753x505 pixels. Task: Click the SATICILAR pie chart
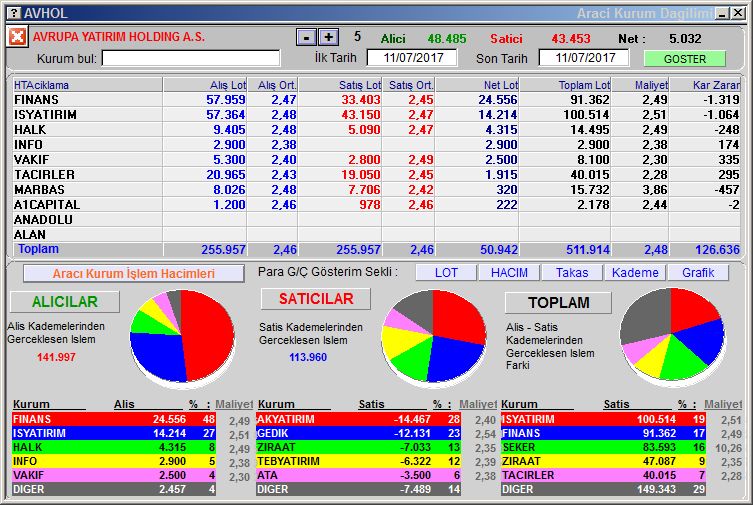(x=434, y=337)
